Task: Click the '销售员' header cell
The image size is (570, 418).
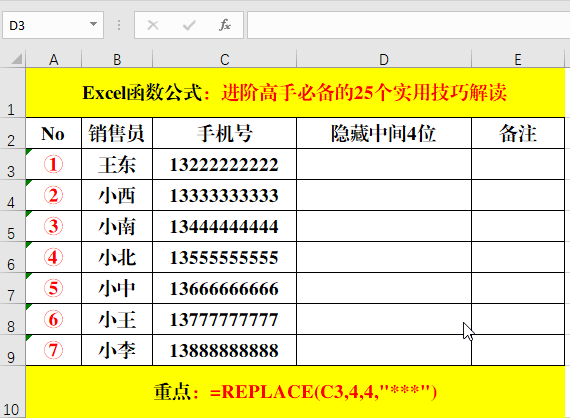Action: pos(117,133)
